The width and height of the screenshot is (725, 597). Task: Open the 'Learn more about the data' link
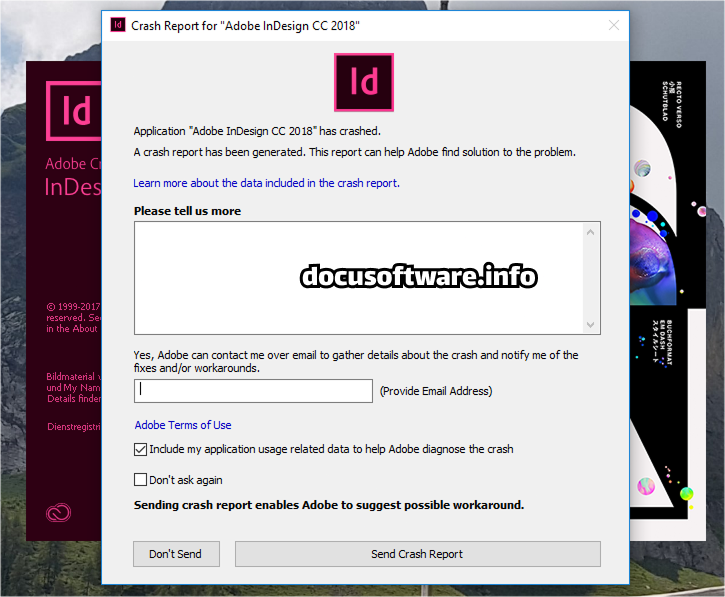(266, 183)
